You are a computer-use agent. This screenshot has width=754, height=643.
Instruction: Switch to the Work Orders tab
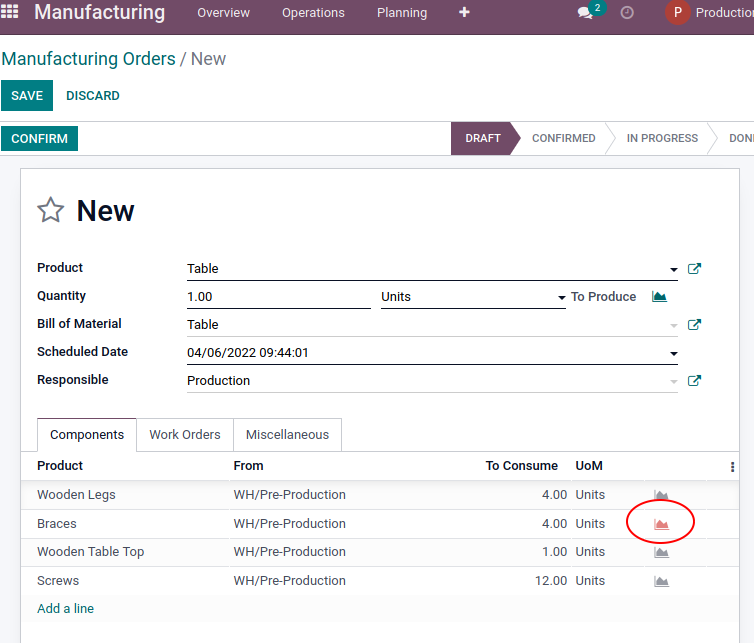(x=185, y=435)
